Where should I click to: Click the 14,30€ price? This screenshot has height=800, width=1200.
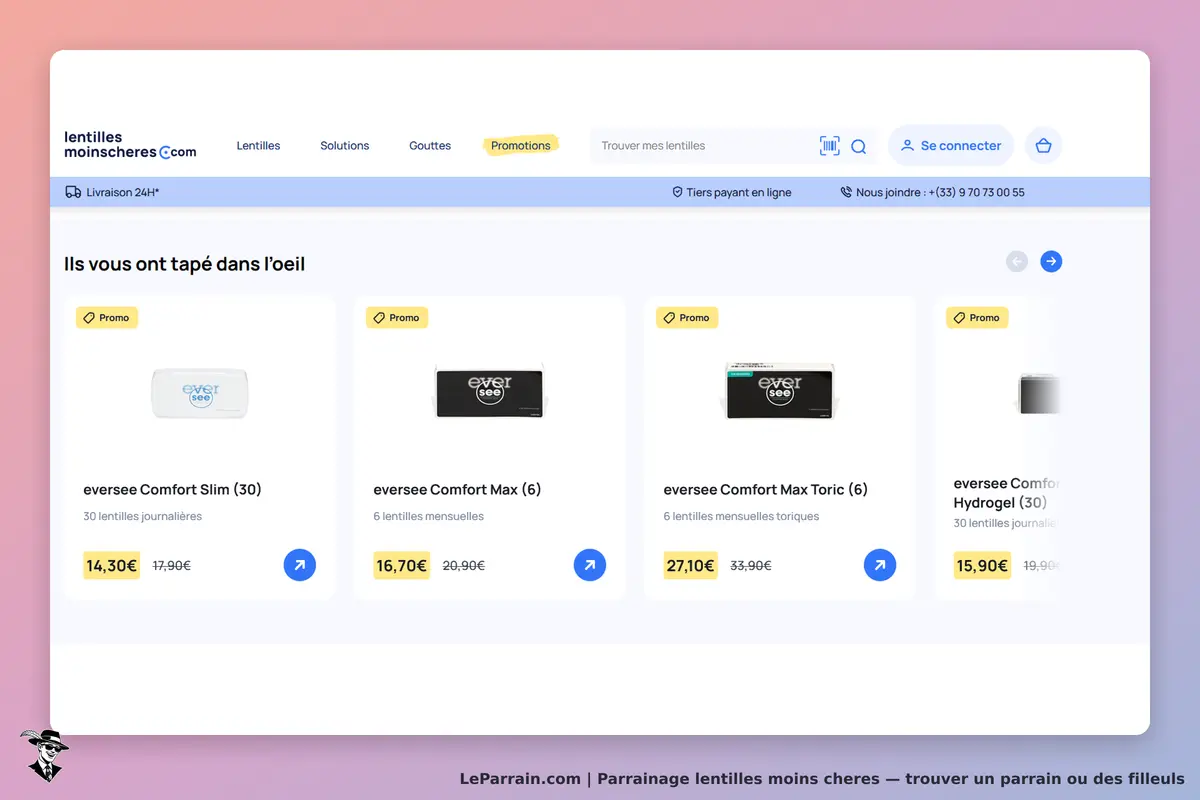(x=111, y=566)
